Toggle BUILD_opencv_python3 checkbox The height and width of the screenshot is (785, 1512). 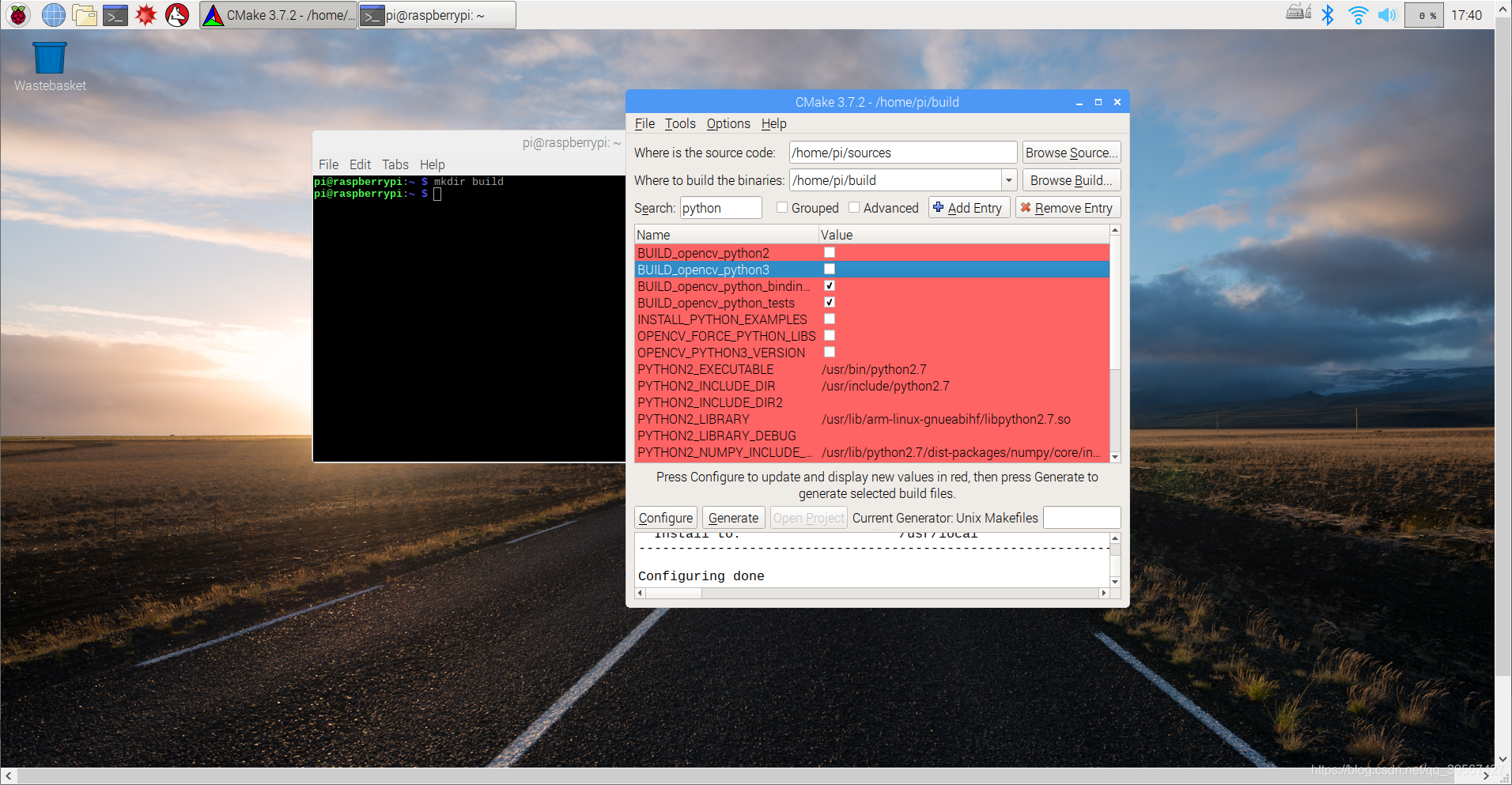click(830, 269)
